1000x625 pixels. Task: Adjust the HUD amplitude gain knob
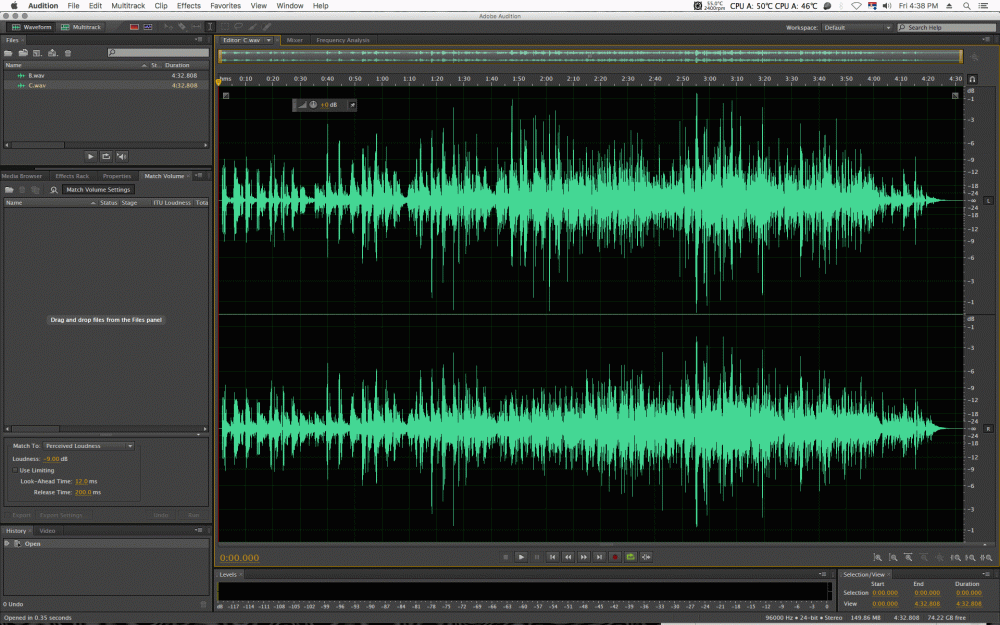tap(313, 105)
